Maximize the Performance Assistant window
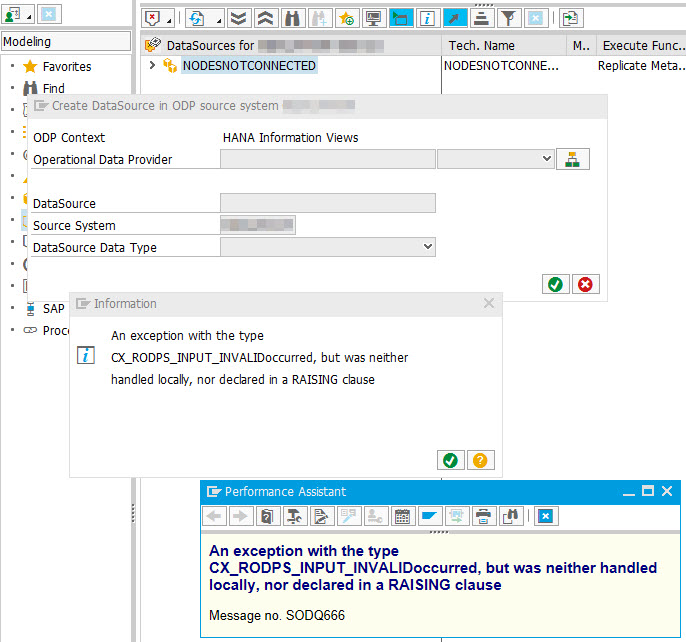Screen dimensions: 686x642 coord(648,491)
